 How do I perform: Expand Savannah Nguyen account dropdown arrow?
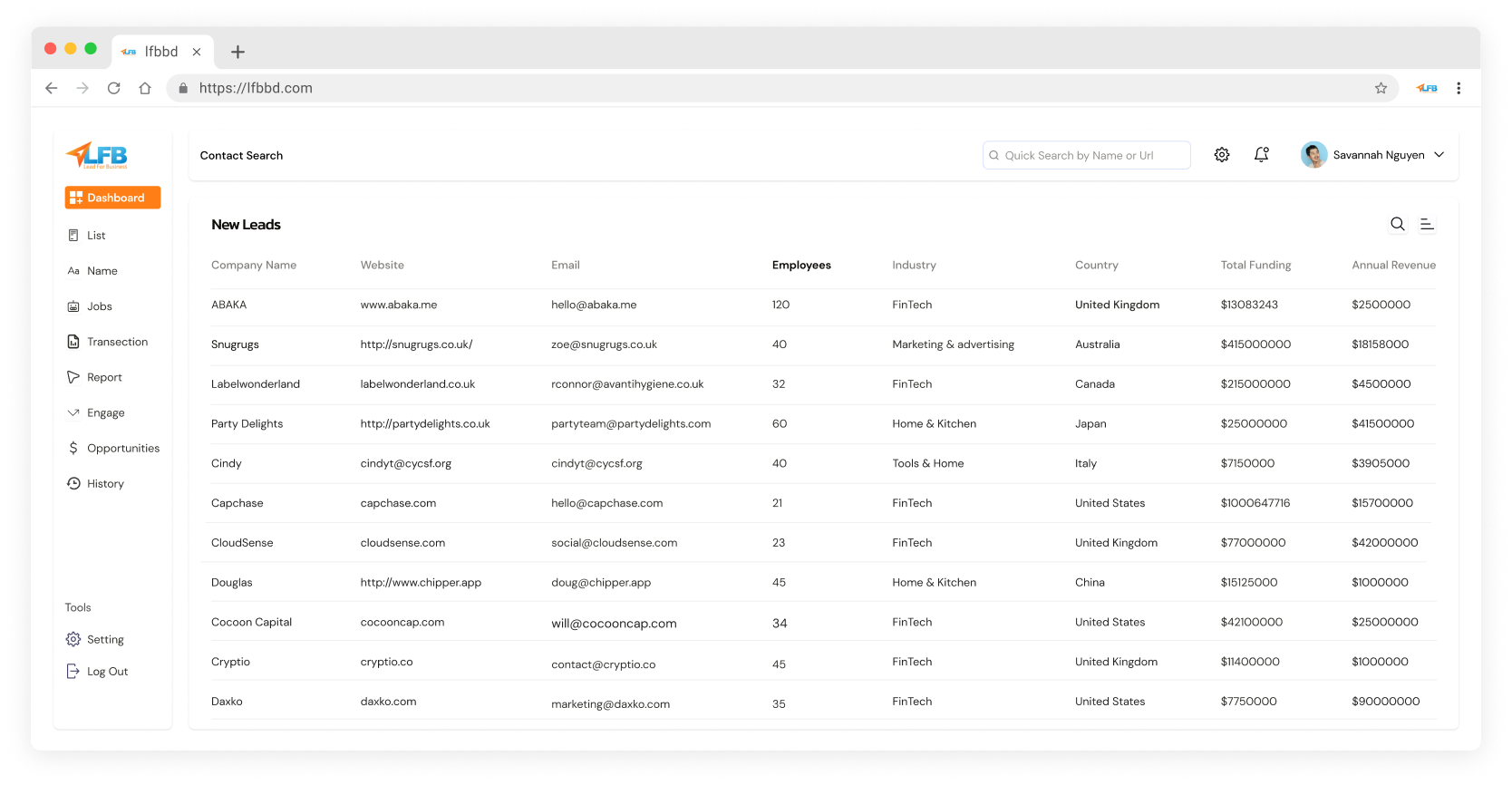(x=1439, y=155)
